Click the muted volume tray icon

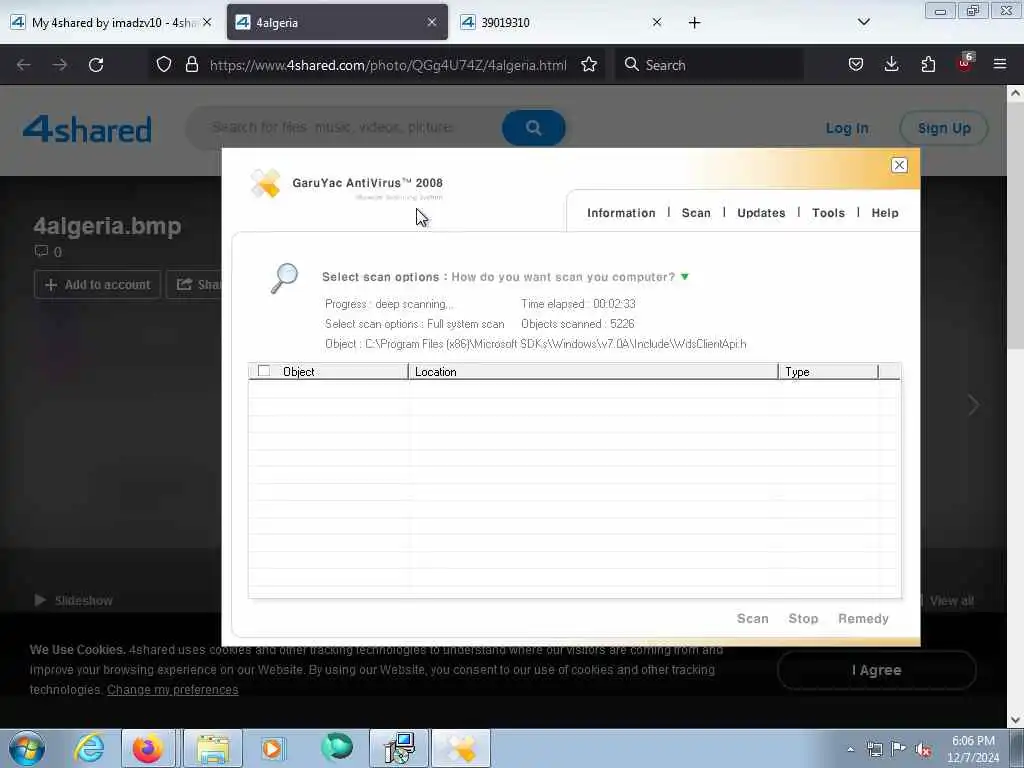pyautogui.click(x=923, y=750)
